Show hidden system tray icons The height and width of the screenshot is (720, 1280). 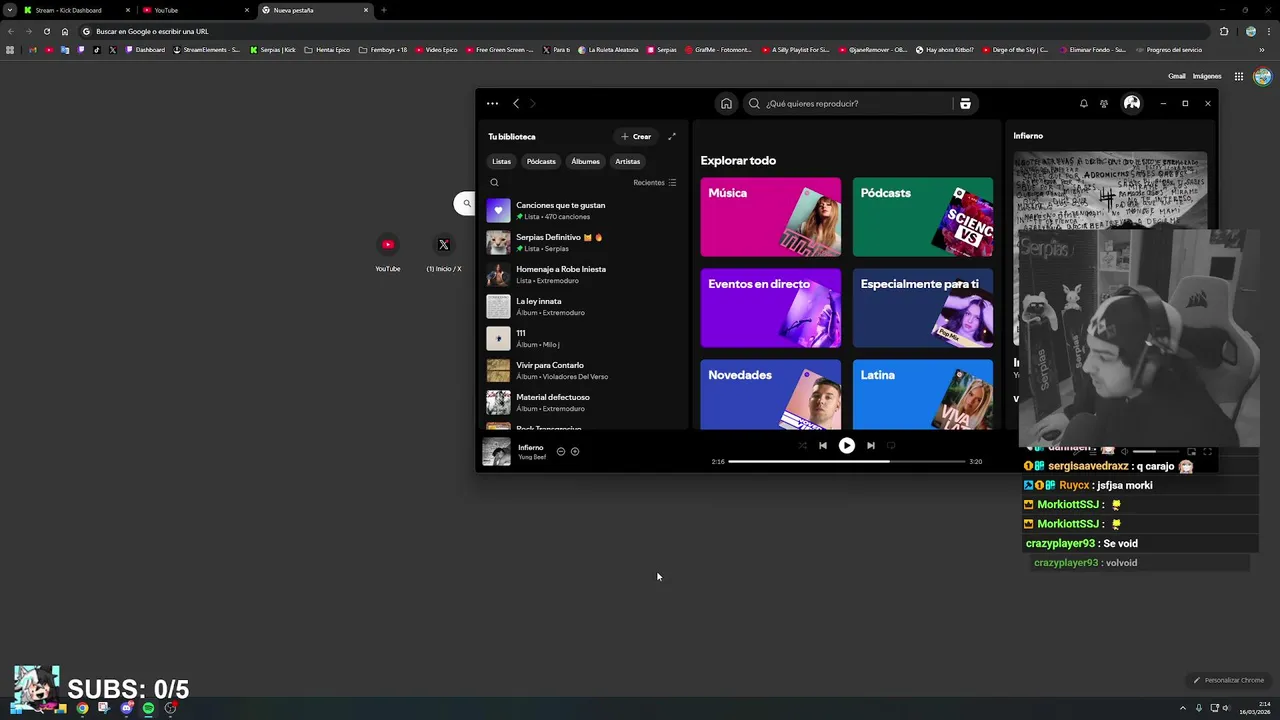click(1182, 708)
